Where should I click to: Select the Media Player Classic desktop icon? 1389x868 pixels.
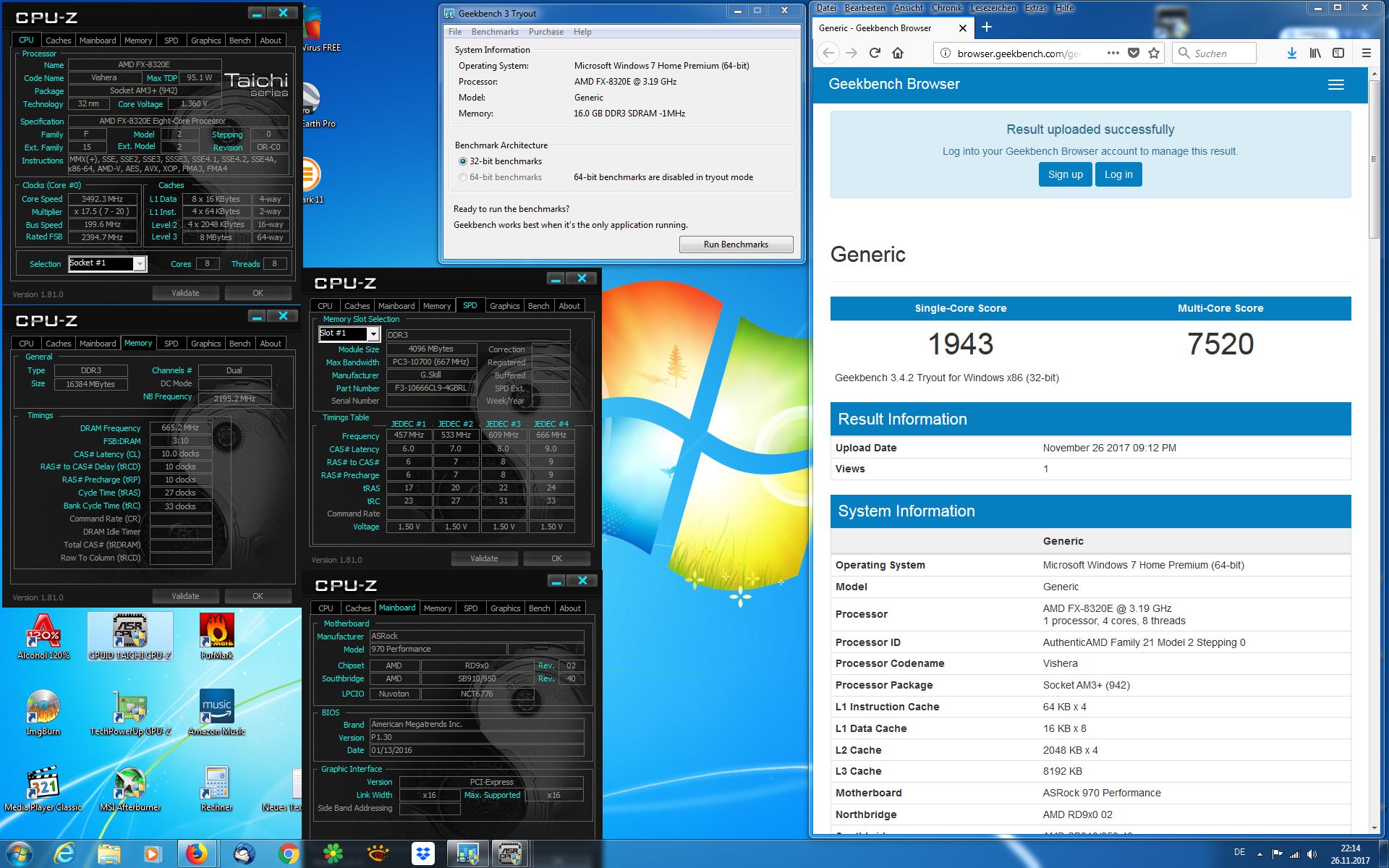43,788
